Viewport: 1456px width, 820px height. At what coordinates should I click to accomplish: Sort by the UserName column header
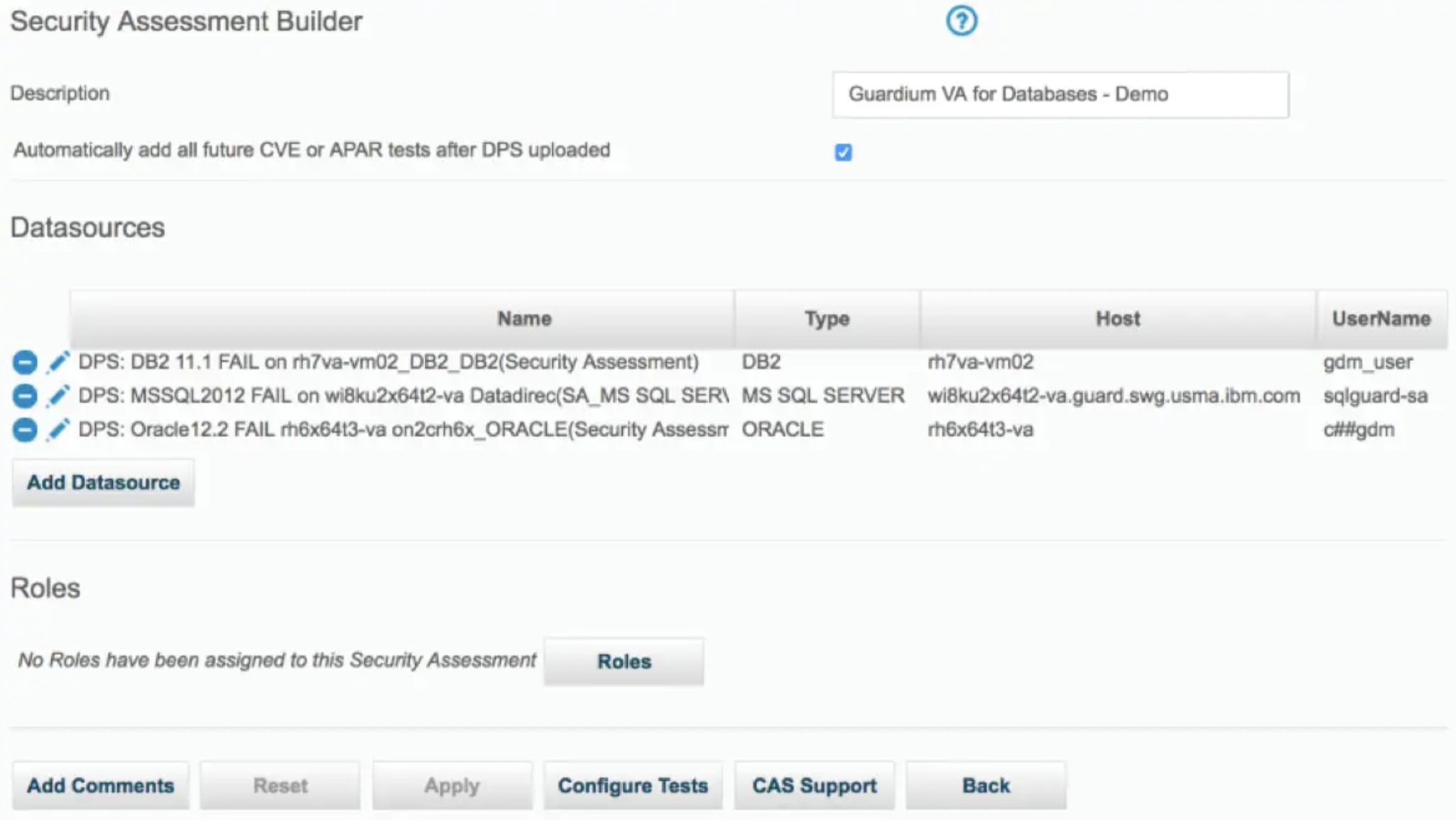pyautogui.click(x=1381, y=319)
